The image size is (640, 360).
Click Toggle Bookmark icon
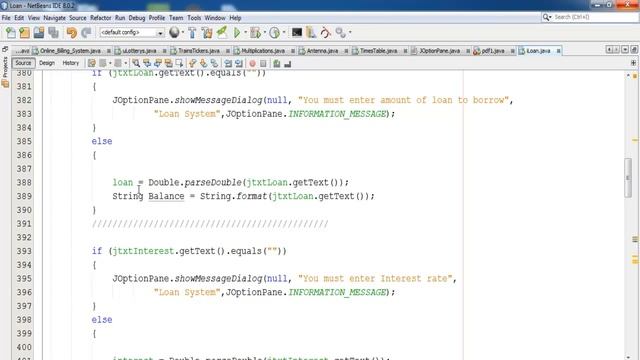214,63
